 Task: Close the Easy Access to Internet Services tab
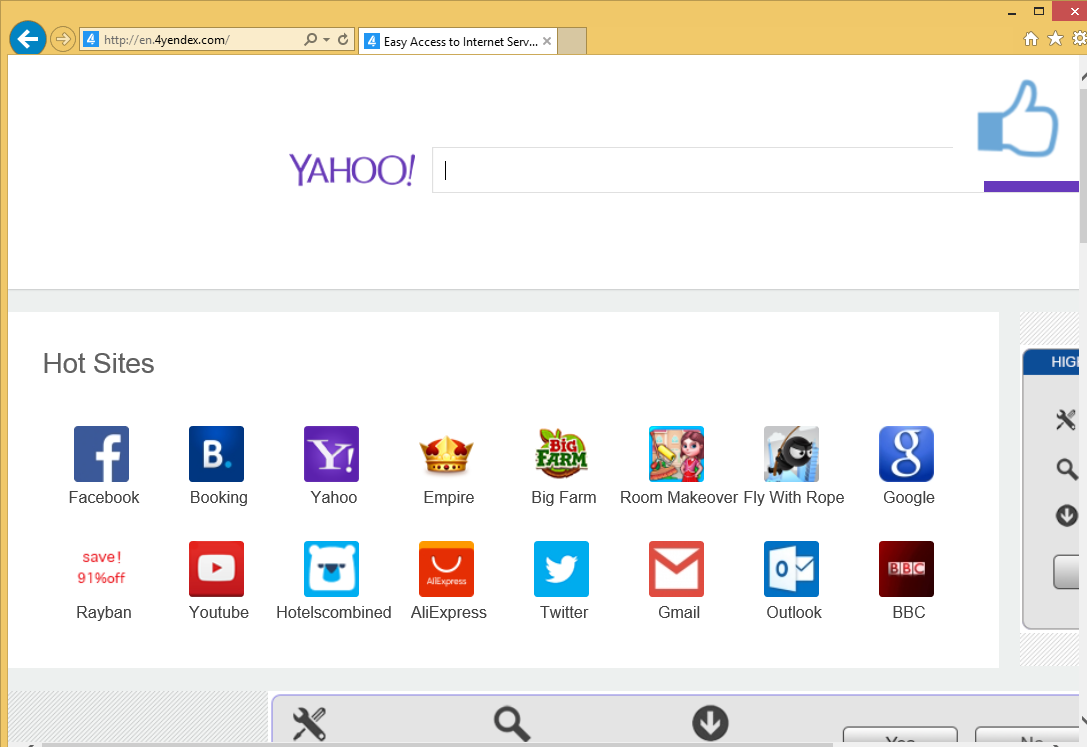click(547, 41)
